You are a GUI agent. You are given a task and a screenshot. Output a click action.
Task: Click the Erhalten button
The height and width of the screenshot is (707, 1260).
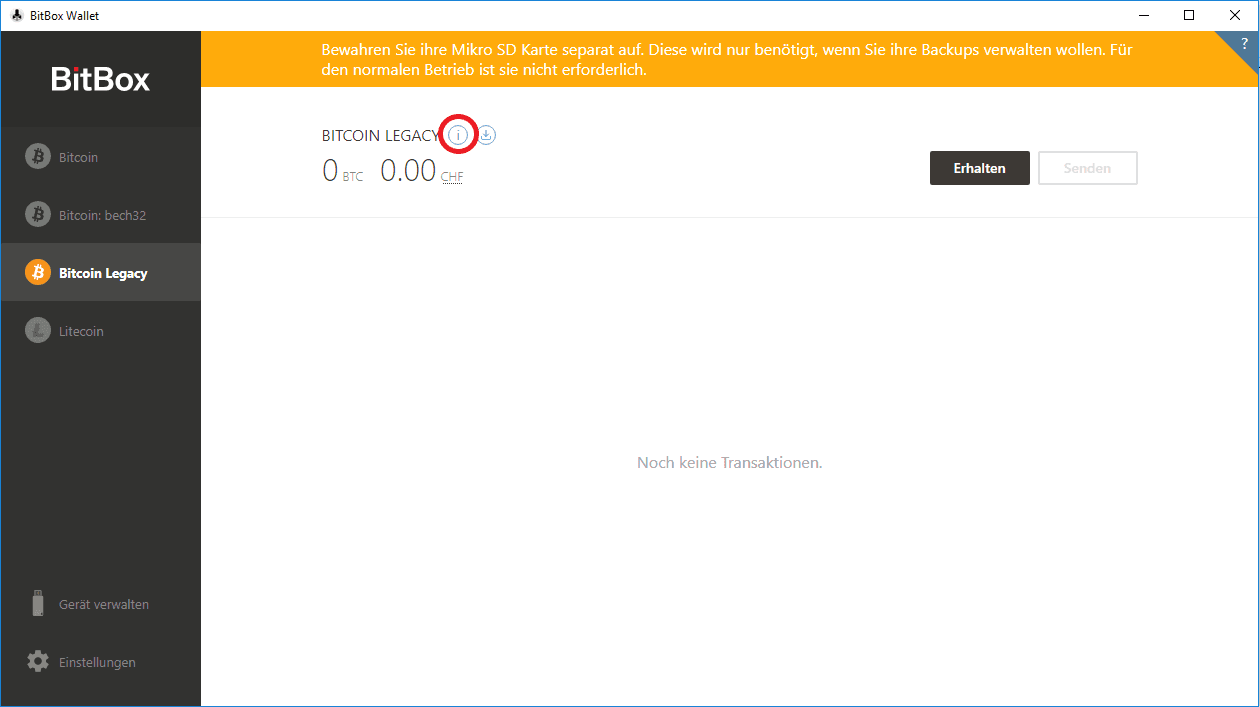979,168
